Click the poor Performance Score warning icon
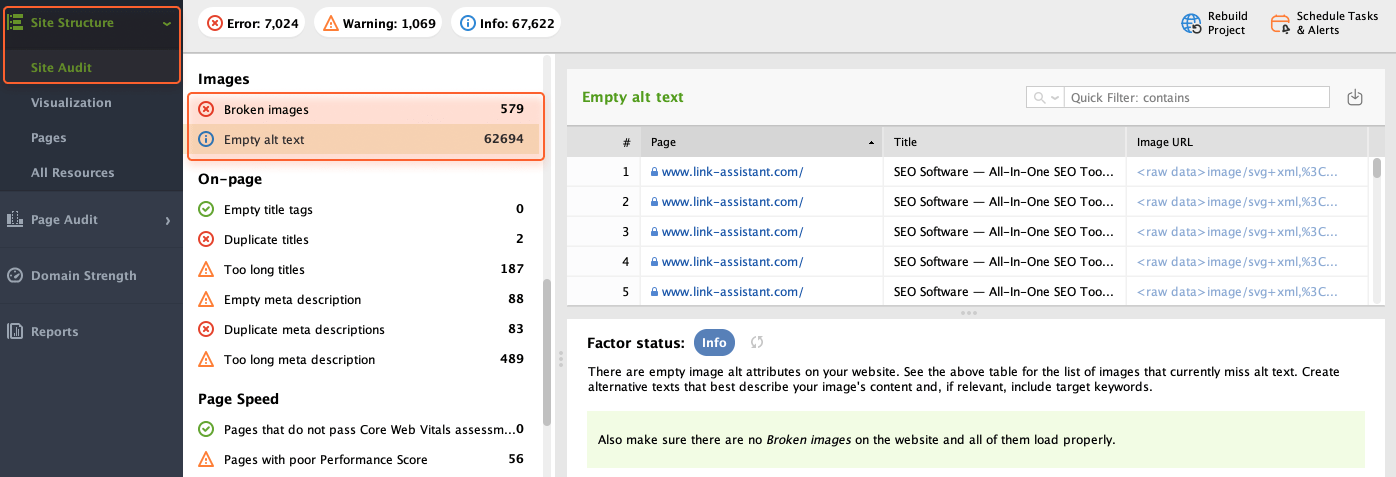 [x=206, y=459]
